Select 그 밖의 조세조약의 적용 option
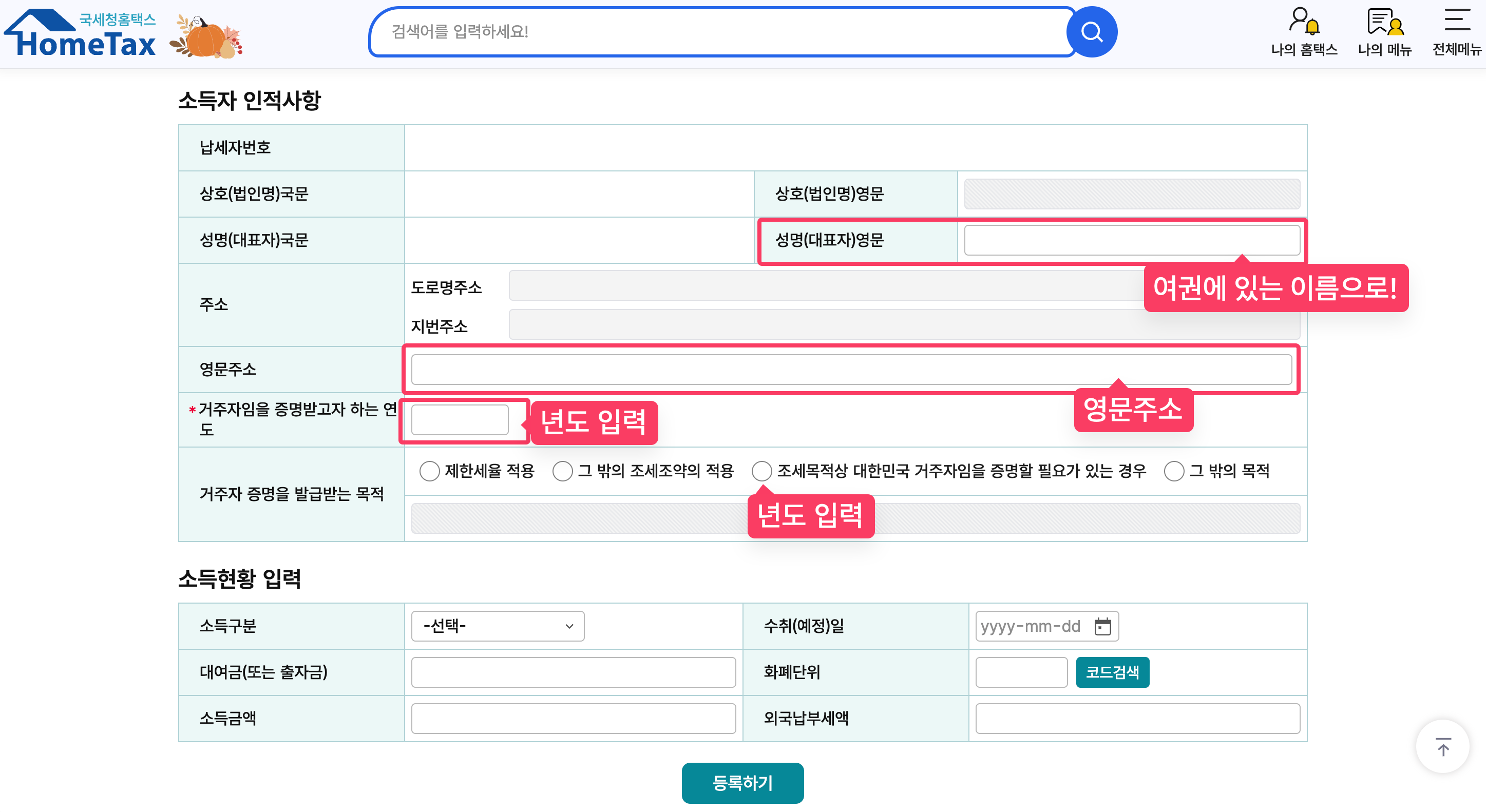Screen dimensions: 1486x812 (x=562, y=471)
